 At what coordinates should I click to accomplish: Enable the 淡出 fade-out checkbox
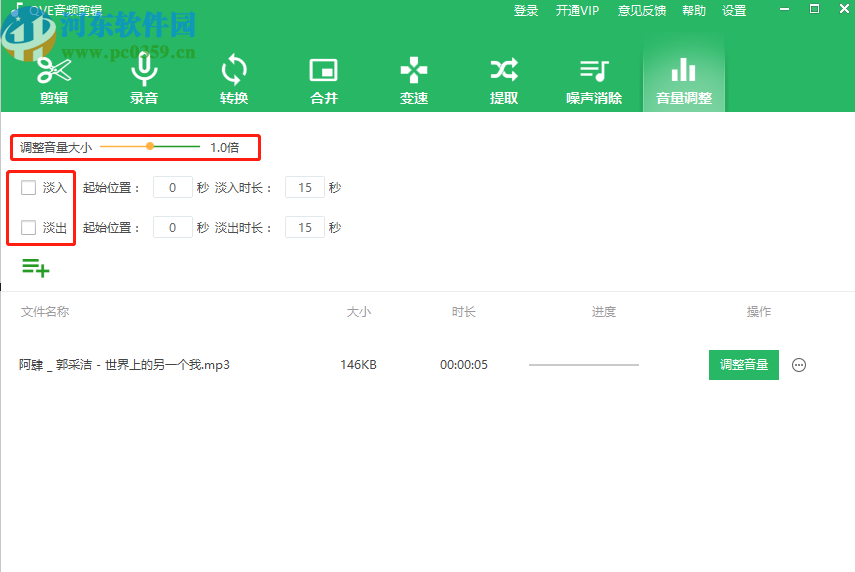pyautogui.click(x=28, y=227)
